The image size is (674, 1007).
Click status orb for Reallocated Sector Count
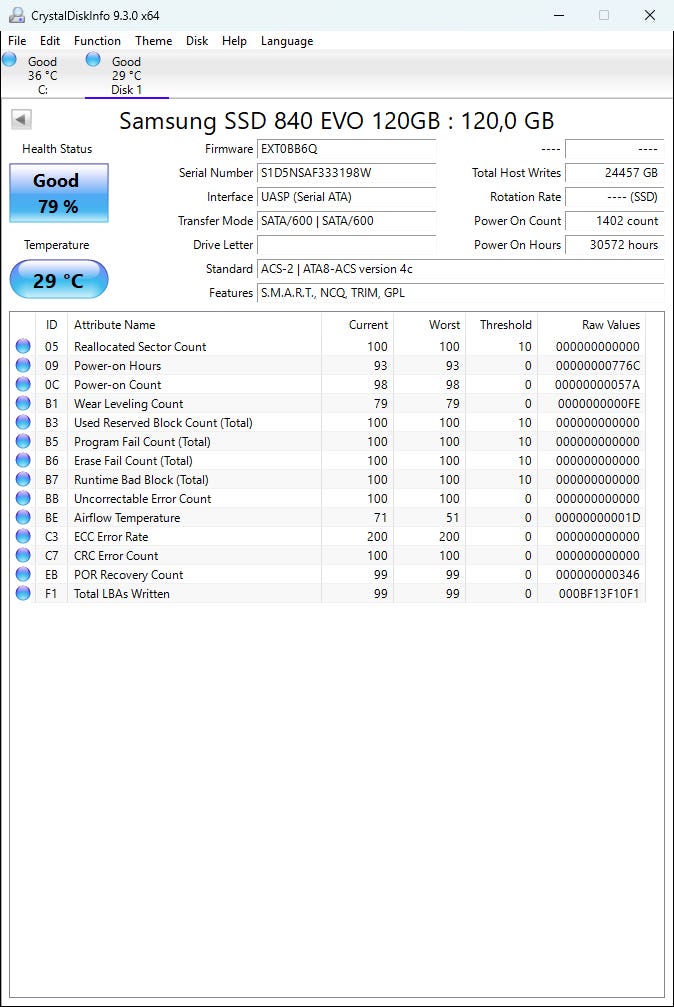(x=23, y=346)
